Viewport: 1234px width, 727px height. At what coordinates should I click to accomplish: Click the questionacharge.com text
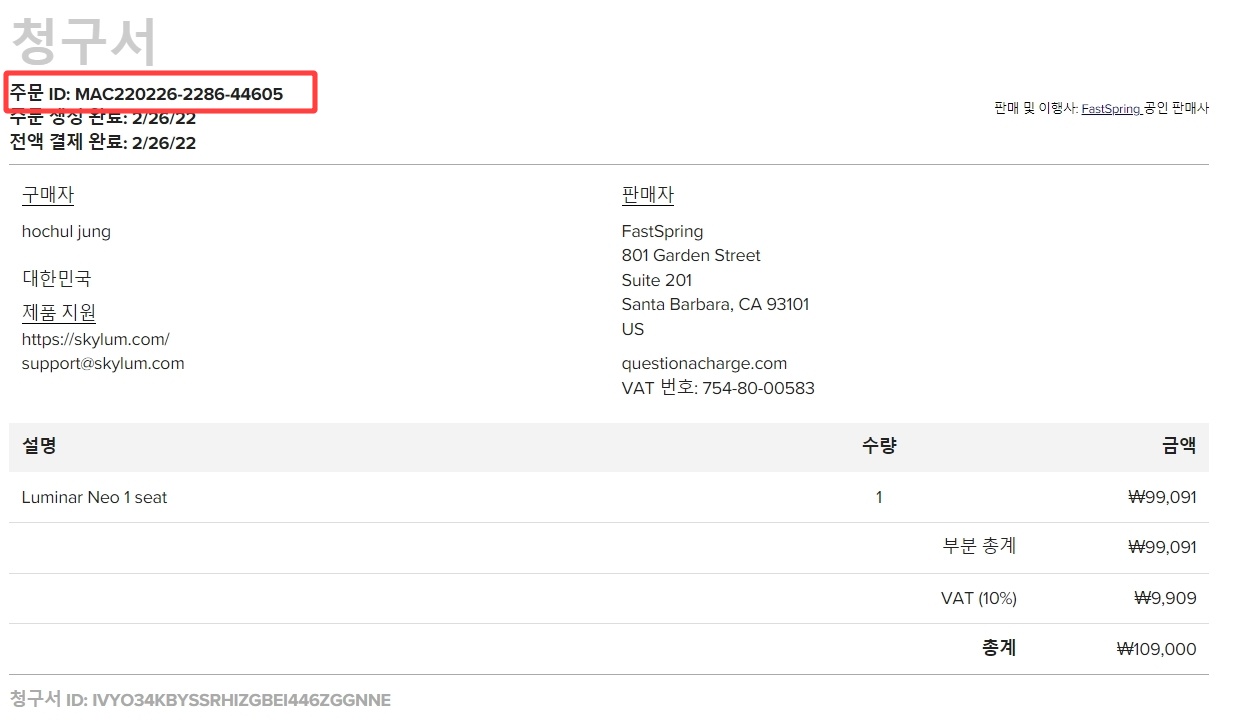tap(704, 364)
